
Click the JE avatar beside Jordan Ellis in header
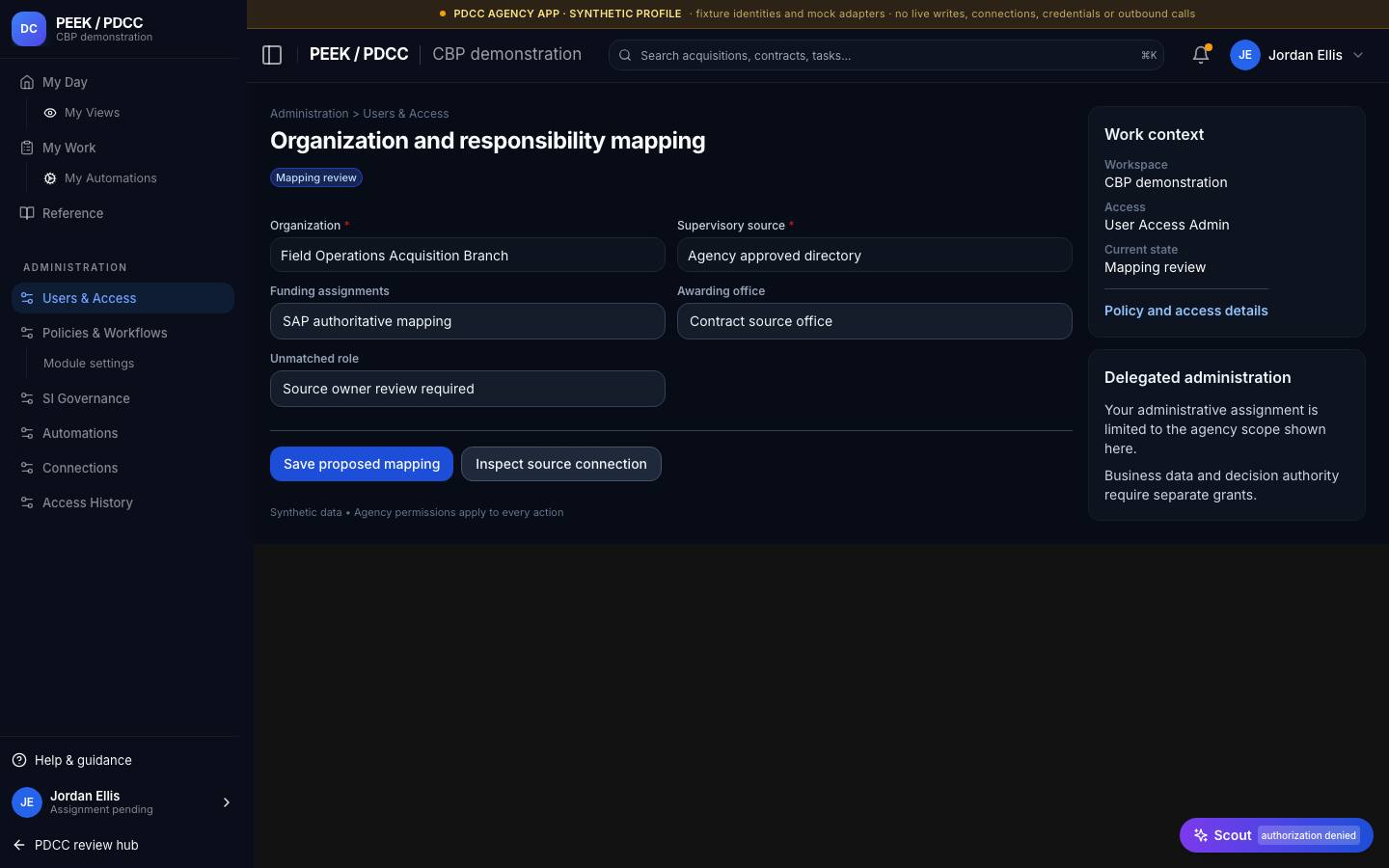pyautogui.click(x=1245, y=55)
